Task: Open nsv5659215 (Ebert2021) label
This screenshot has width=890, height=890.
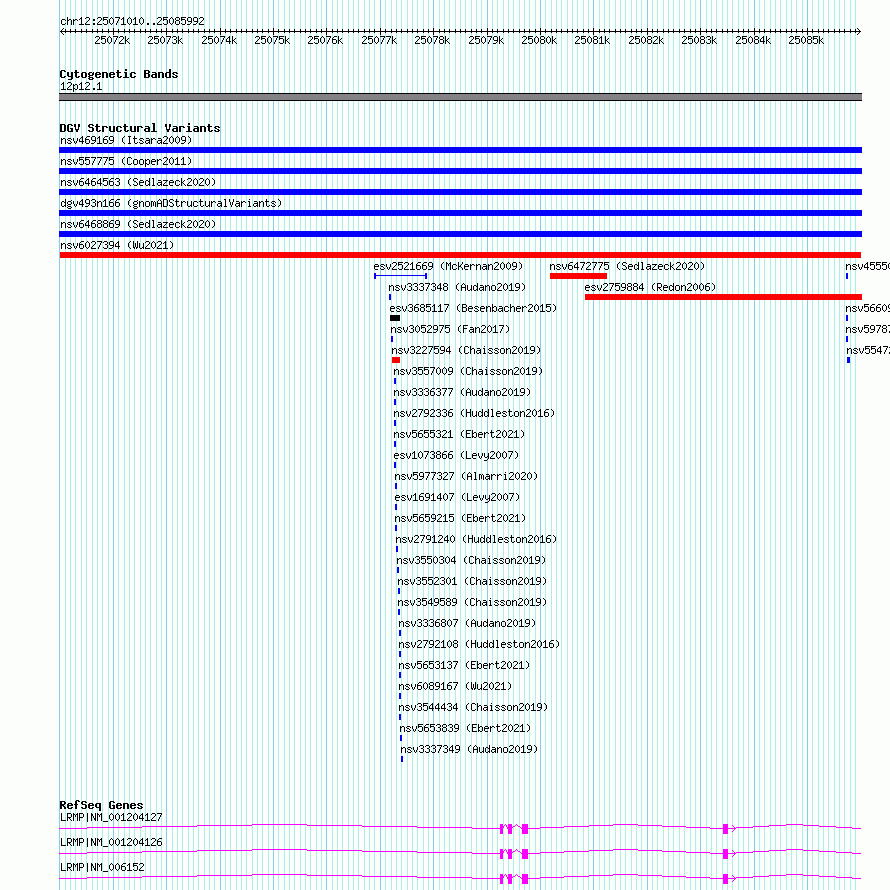Action: point(460,518)
